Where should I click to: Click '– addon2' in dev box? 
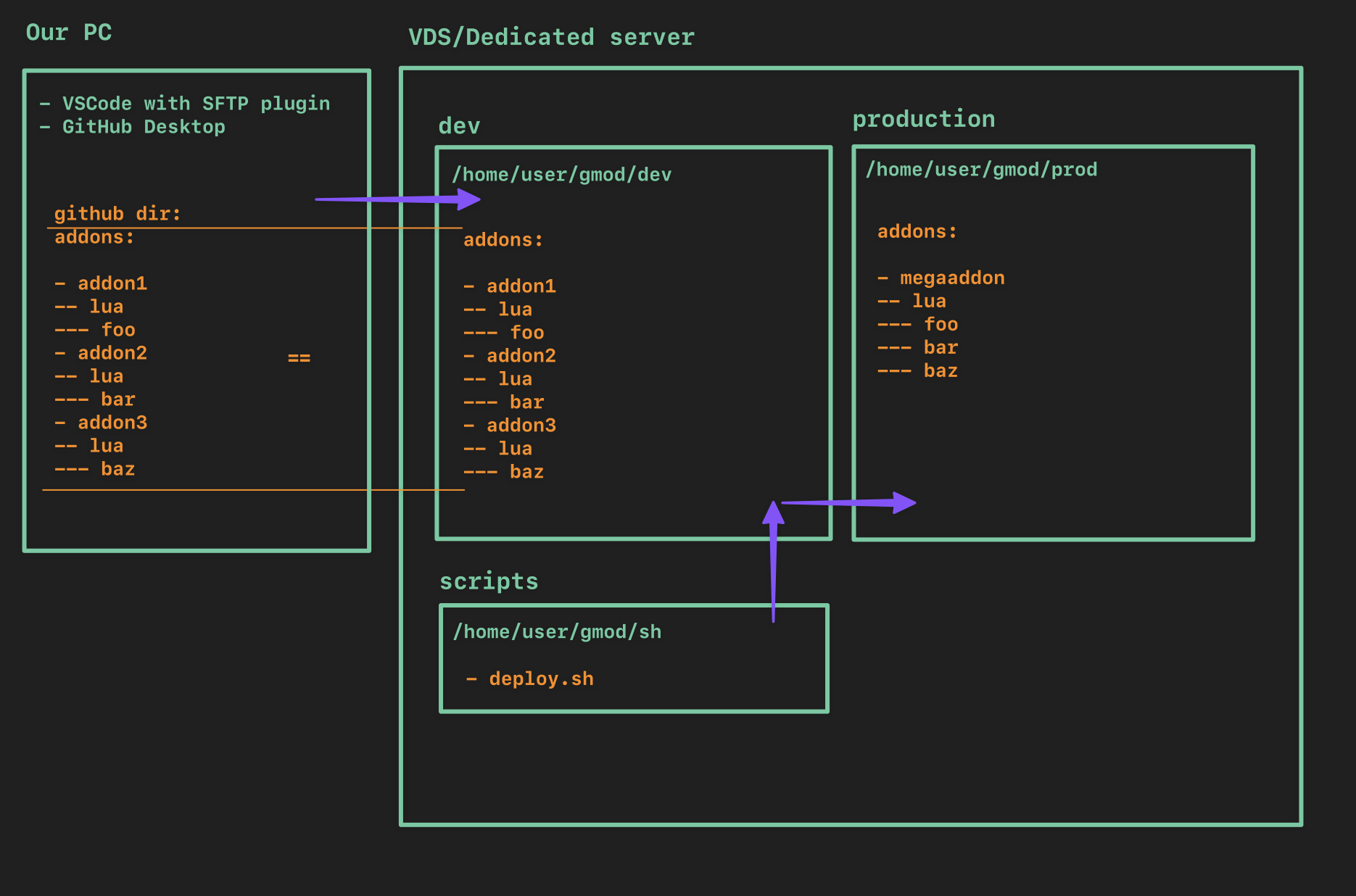tap(510, 356)
